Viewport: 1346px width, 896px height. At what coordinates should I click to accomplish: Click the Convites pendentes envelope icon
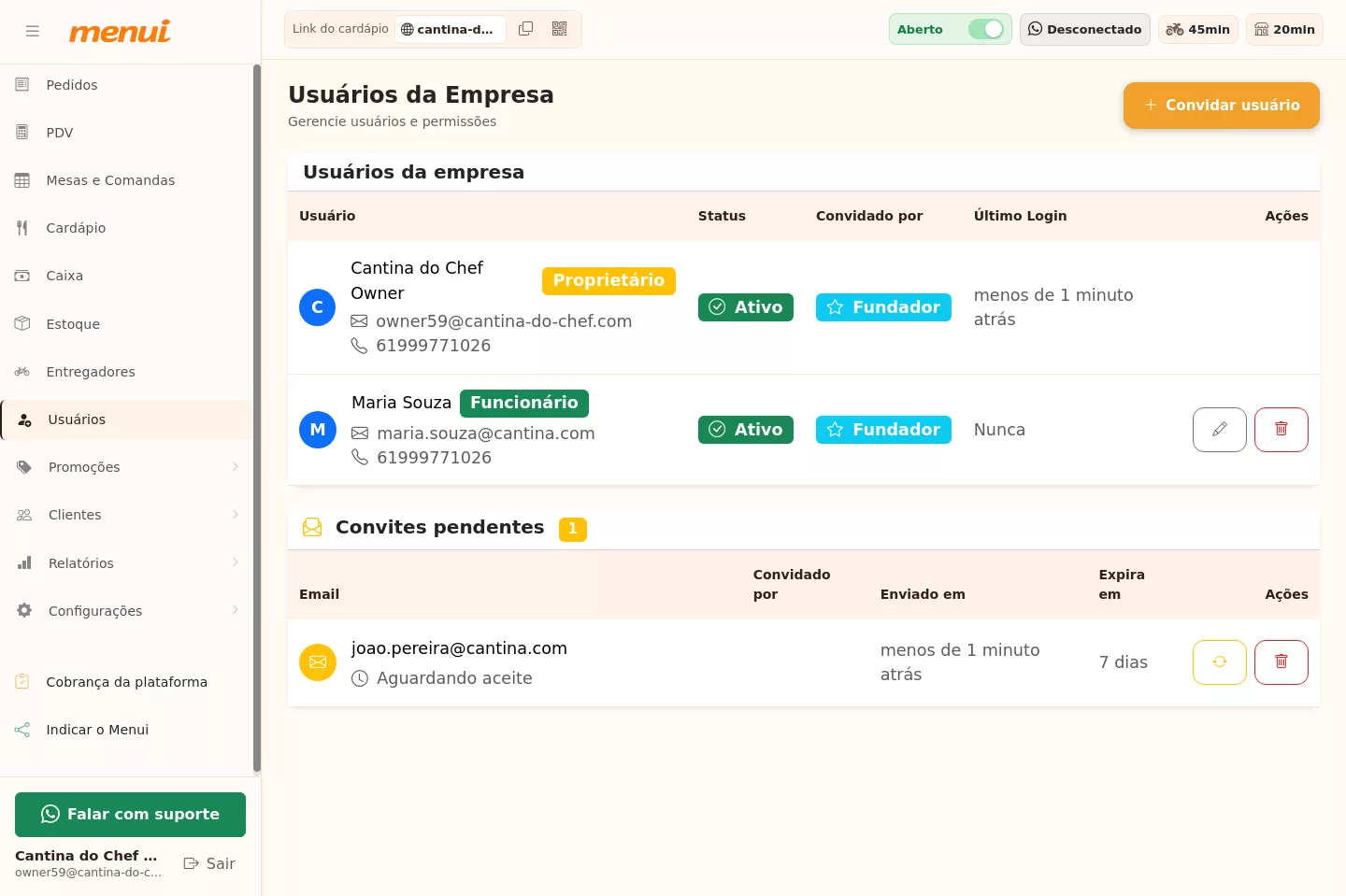(312, 528)
